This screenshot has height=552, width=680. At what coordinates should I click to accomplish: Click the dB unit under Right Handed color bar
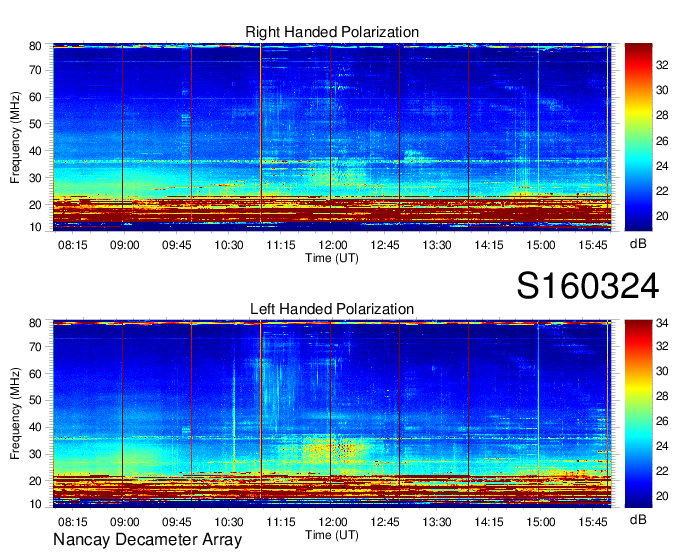point(638,244)
